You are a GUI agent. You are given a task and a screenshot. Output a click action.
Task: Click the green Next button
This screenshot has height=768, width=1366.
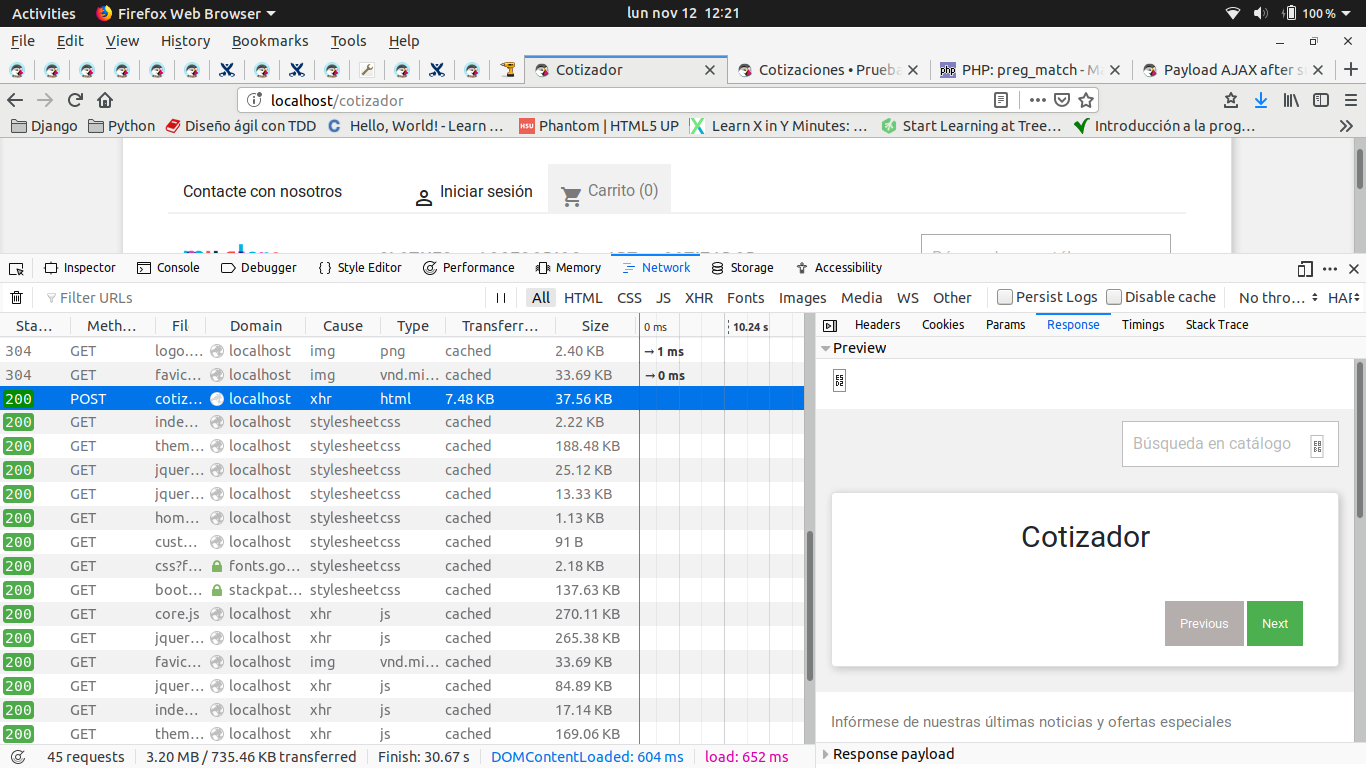pos(1275,623)
